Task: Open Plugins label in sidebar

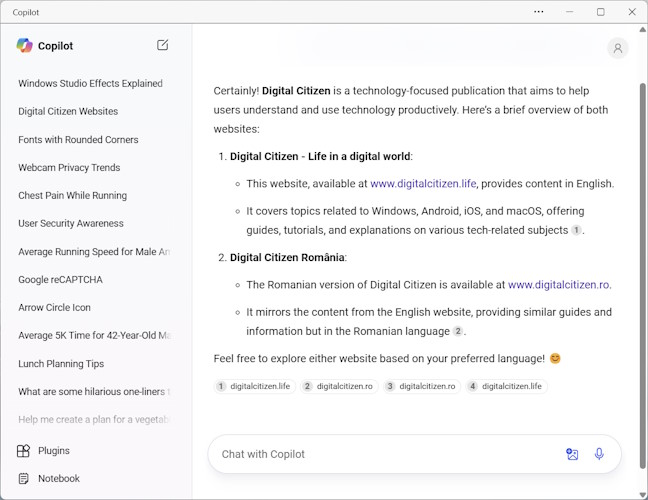Action: coord(54,450)
